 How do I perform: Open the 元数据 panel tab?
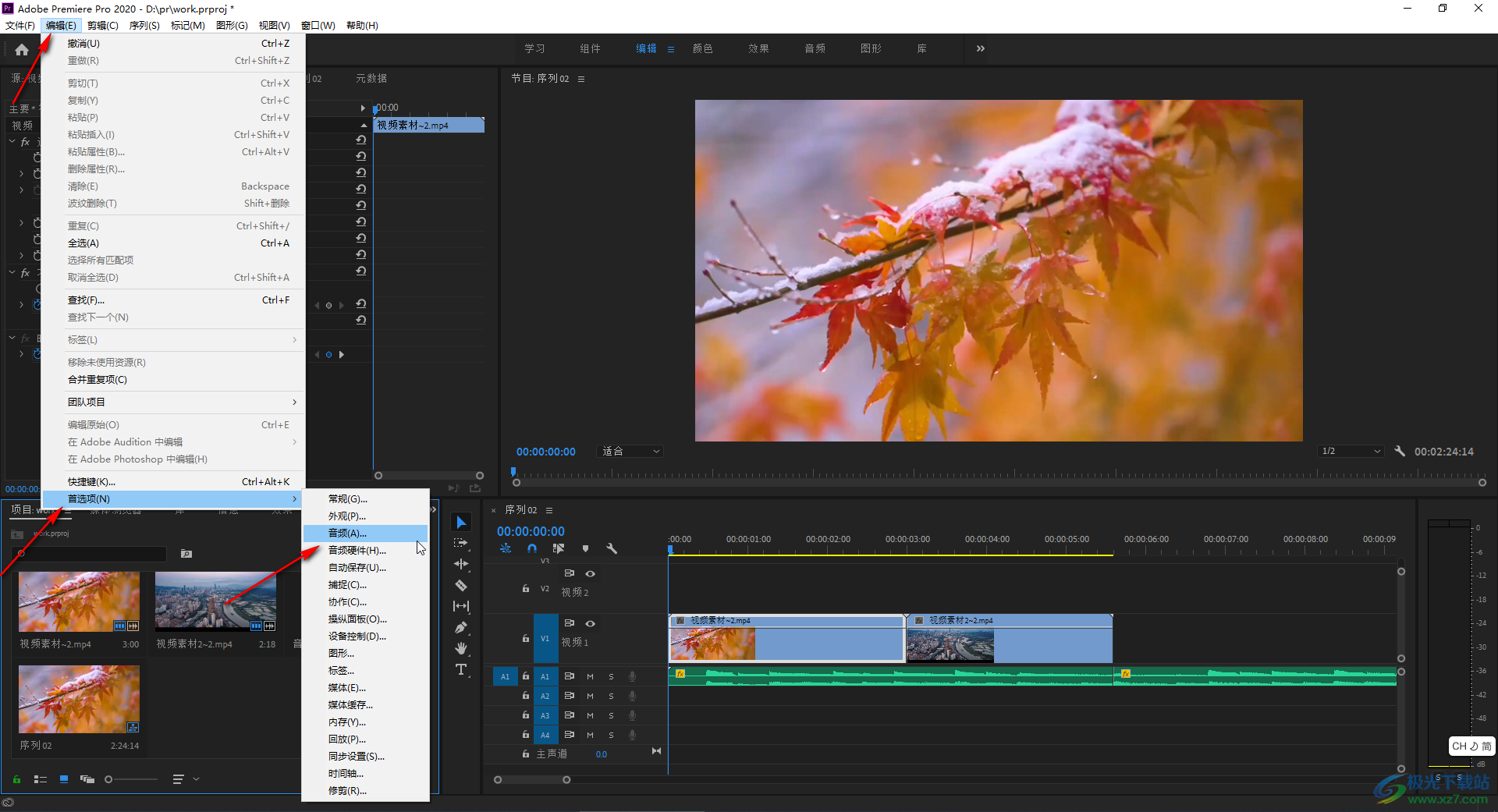coord(371,79)
